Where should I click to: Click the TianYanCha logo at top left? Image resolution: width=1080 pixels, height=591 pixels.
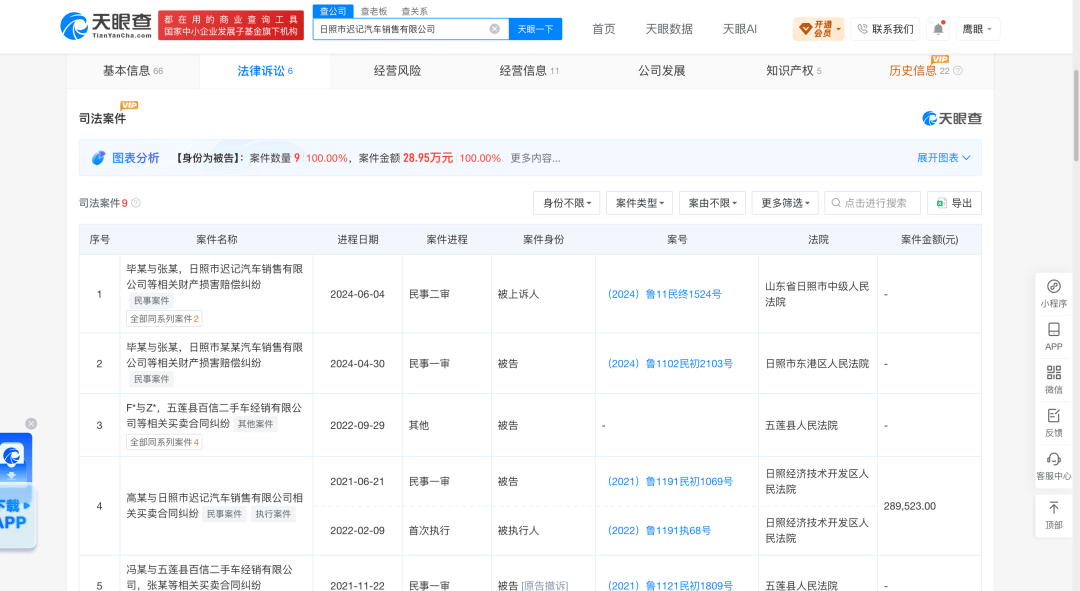(106, 26)
